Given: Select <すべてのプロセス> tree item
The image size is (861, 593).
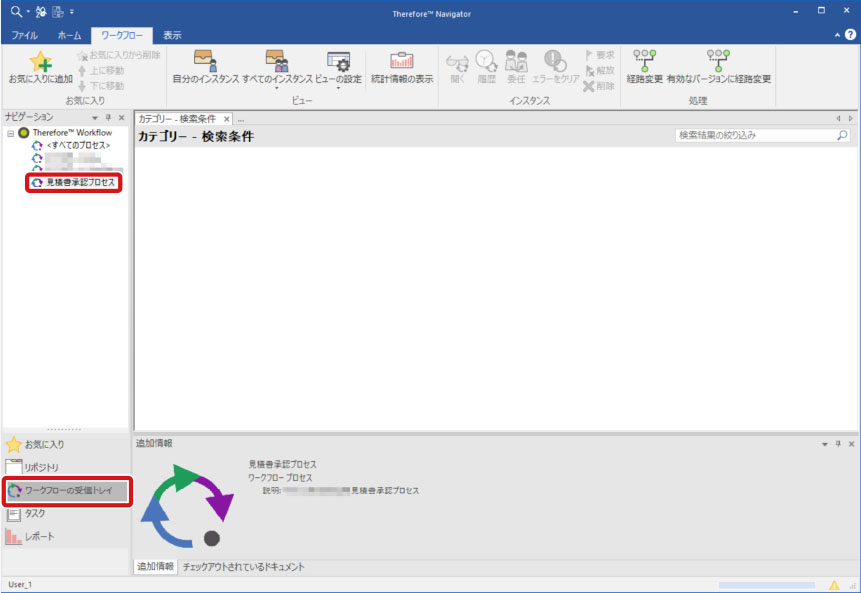Looking at the screenshot, I should 78,145.
